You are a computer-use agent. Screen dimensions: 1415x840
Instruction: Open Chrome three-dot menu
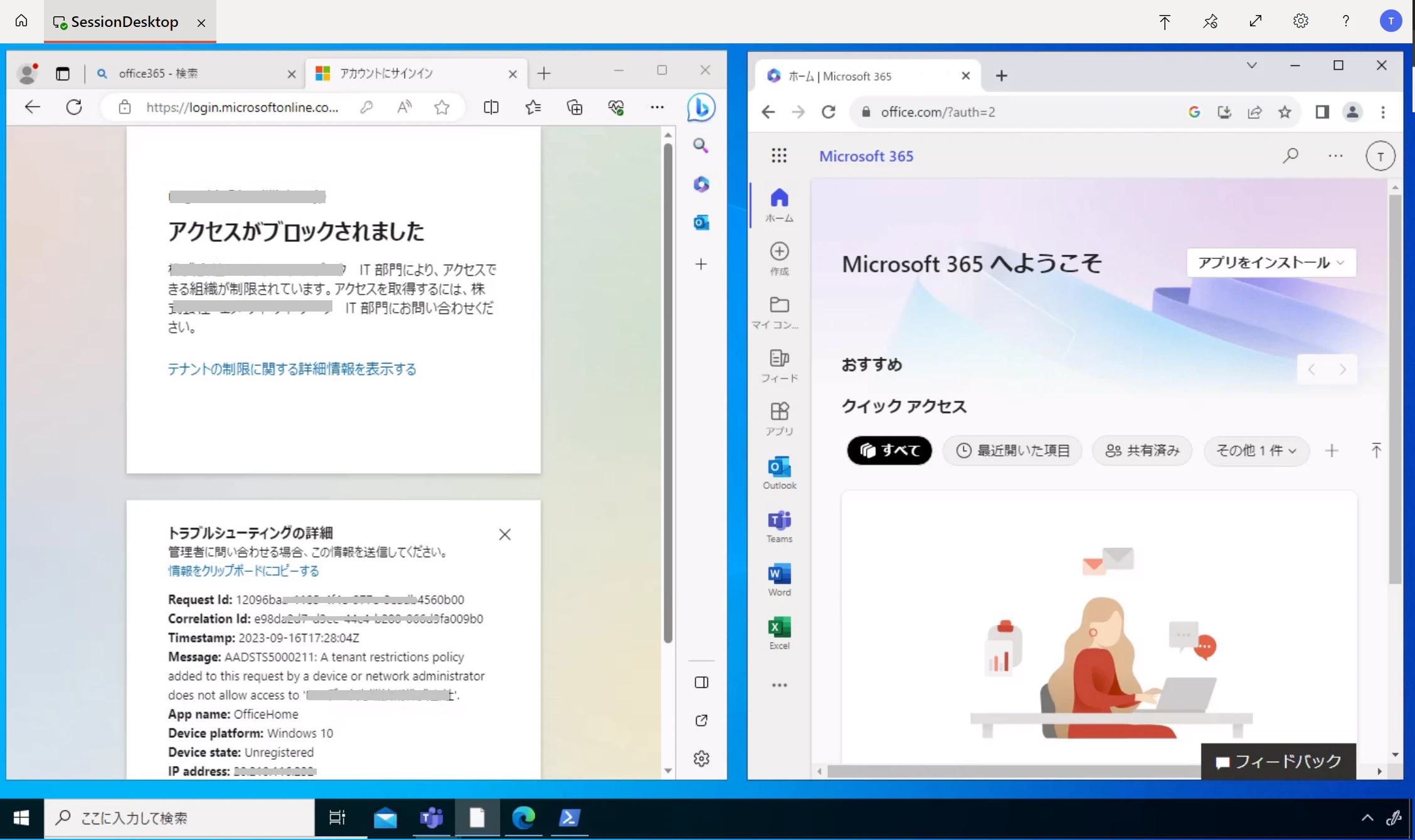click(x=1383, y=112)
